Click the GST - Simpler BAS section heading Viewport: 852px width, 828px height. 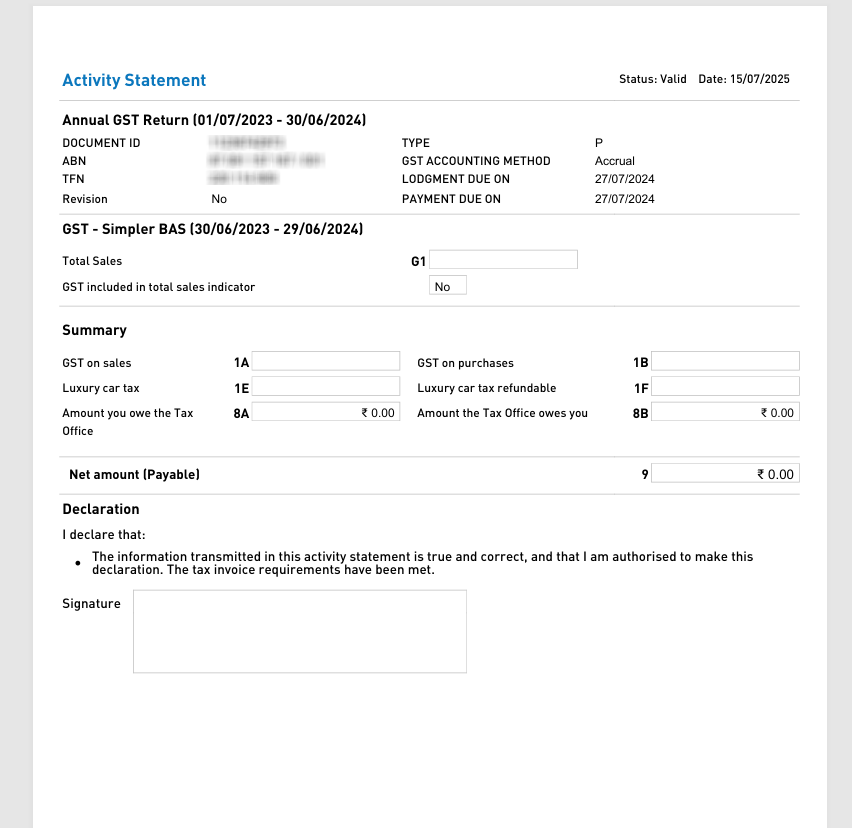[x=212, y=229]
